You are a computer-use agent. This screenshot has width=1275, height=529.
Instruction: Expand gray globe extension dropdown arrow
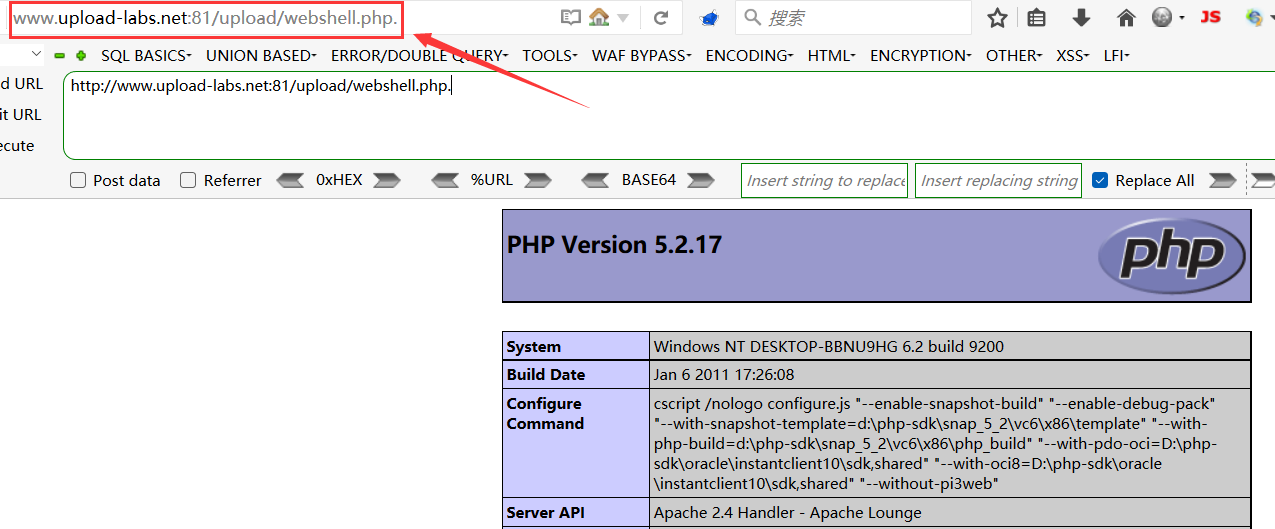tap(1182, 18)
